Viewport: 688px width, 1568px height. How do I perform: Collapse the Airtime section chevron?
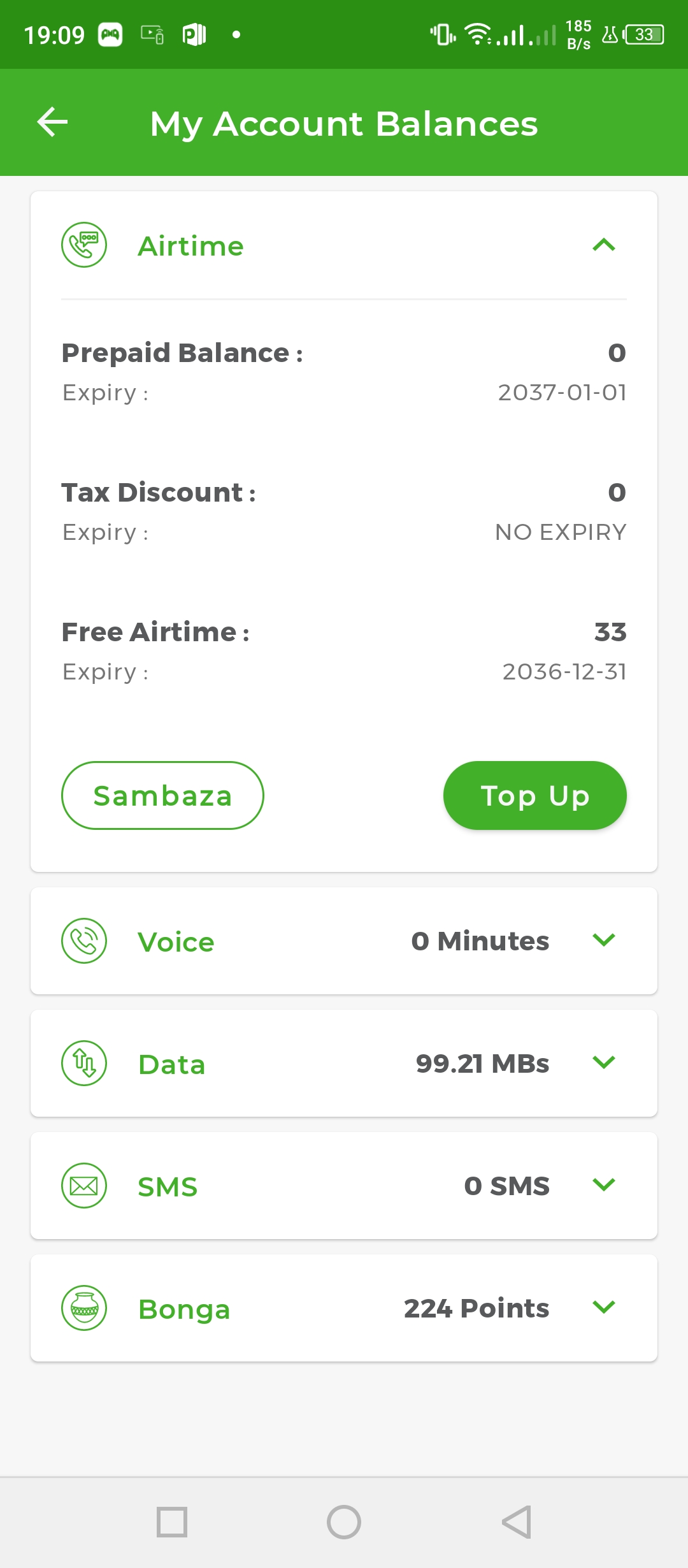tap(604, 245)
